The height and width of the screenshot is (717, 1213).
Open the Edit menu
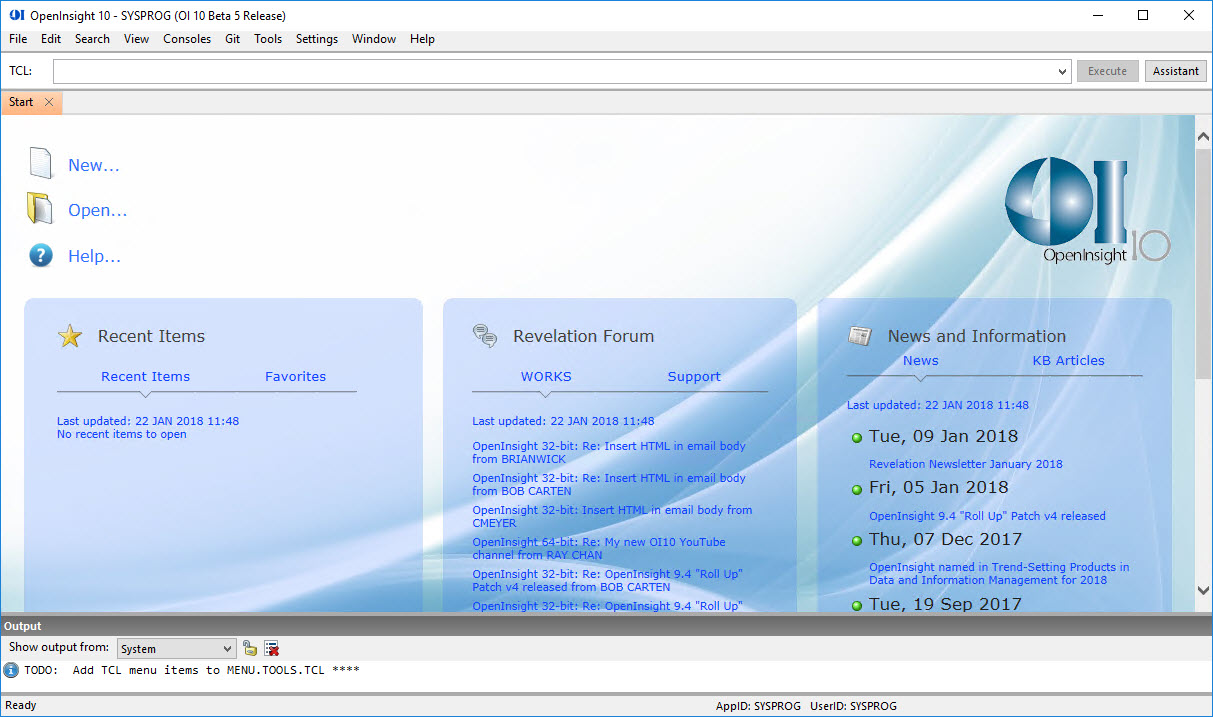[x=51, y=39]
